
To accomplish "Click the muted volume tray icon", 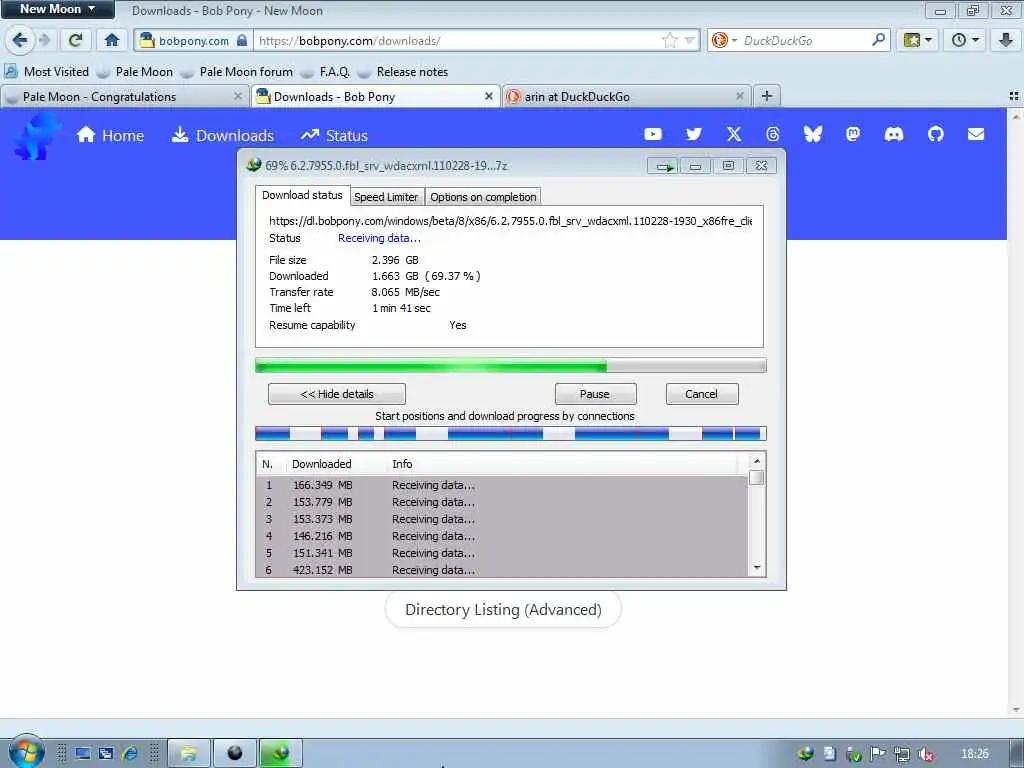I will click(926, 754).
